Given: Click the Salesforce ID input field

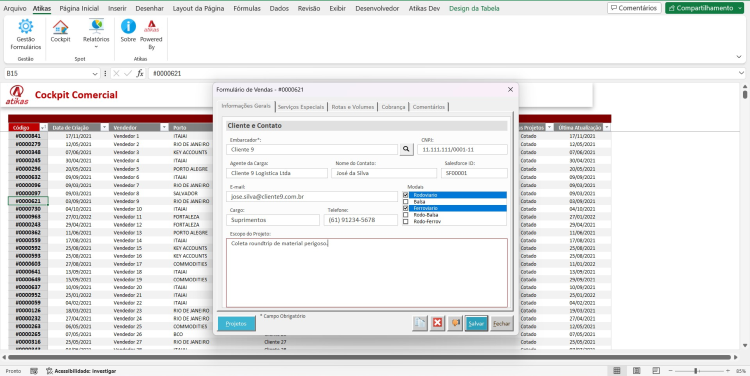Looking at the screenshot, I should [474, 173].
